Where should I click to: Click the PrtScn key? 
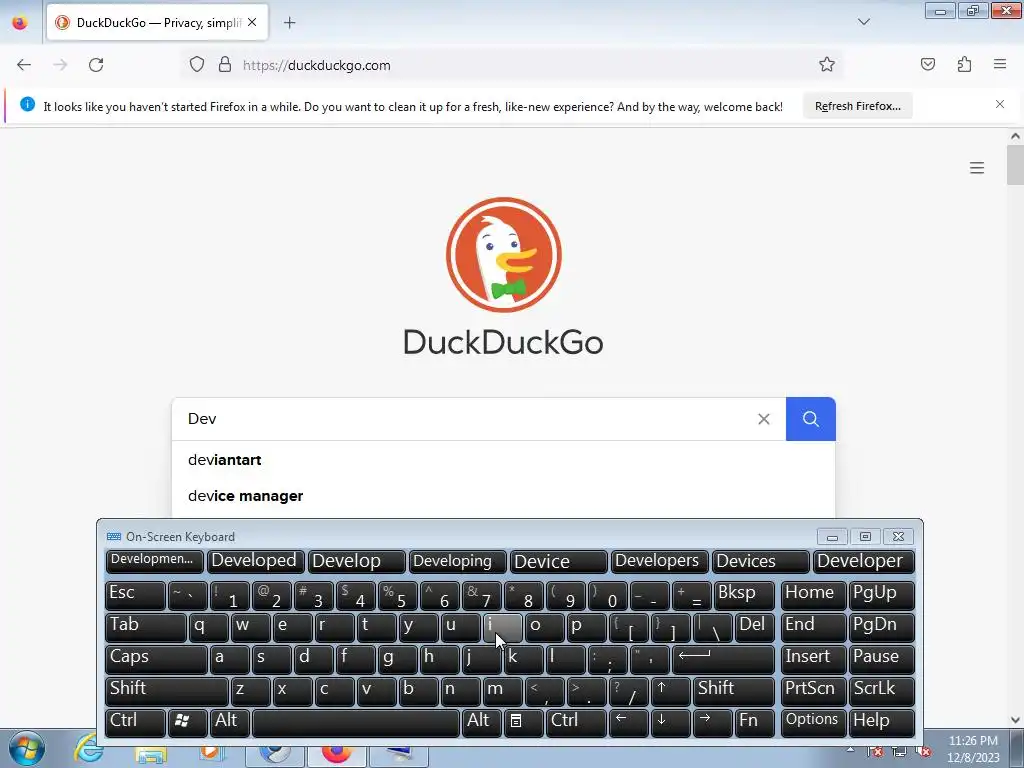pyautogui.click(x=812, y=690)
